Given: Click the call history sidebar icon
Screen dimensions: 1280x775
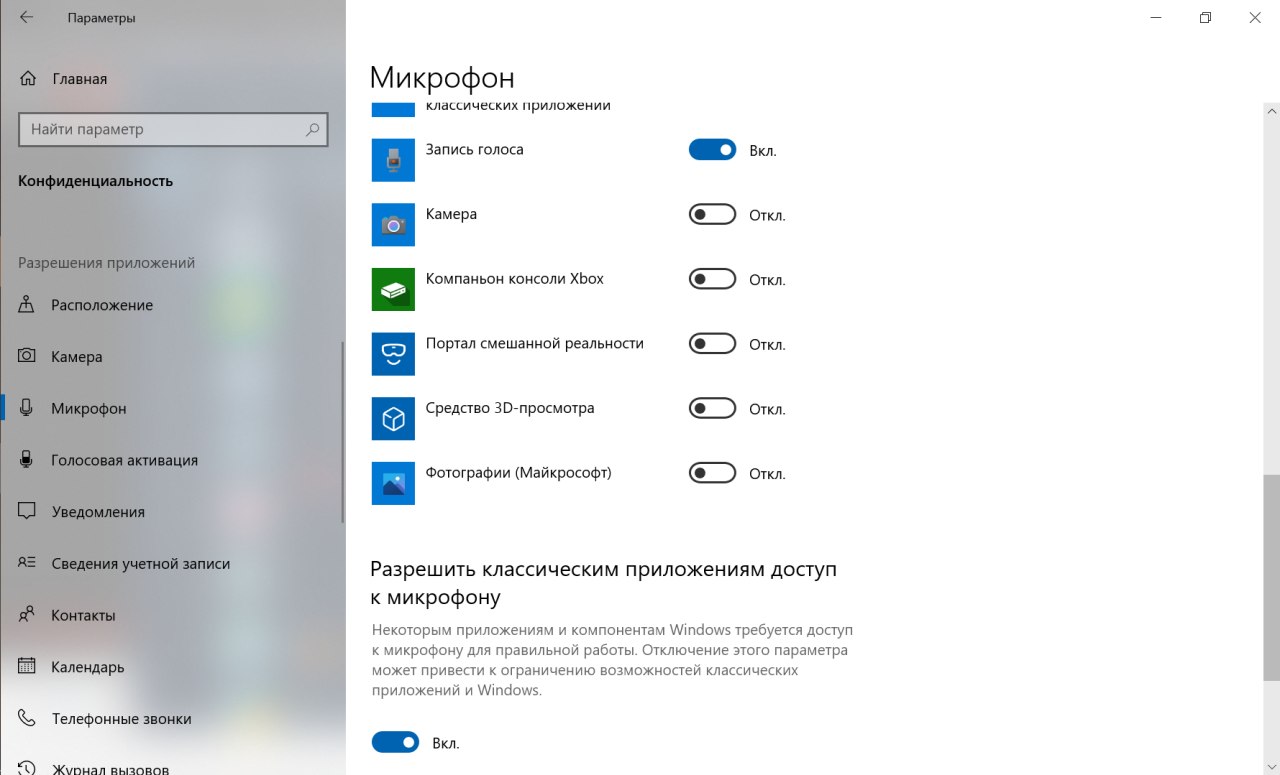Looking at the screenshot, I should coord(27,768).
